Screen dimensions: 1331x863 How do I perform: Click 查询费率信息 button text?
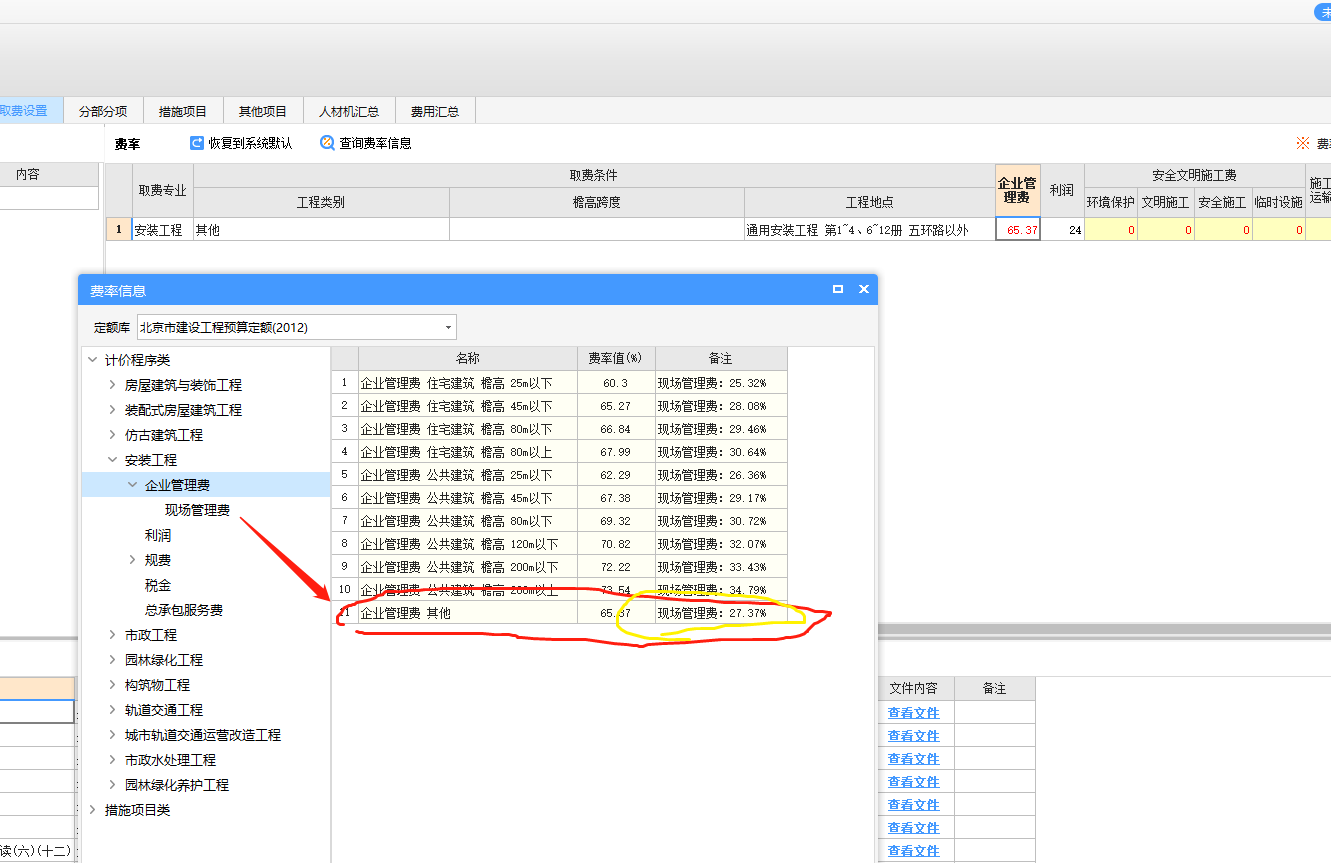(x=375, y=143)
